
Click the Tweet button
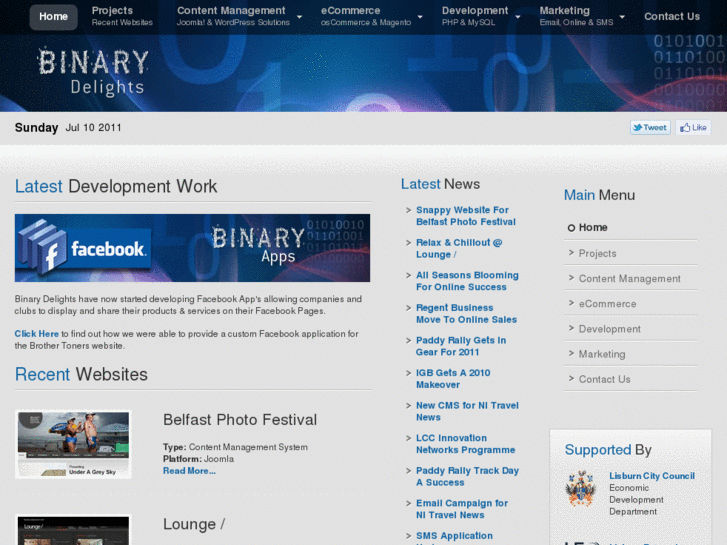(x=650, y=128)
